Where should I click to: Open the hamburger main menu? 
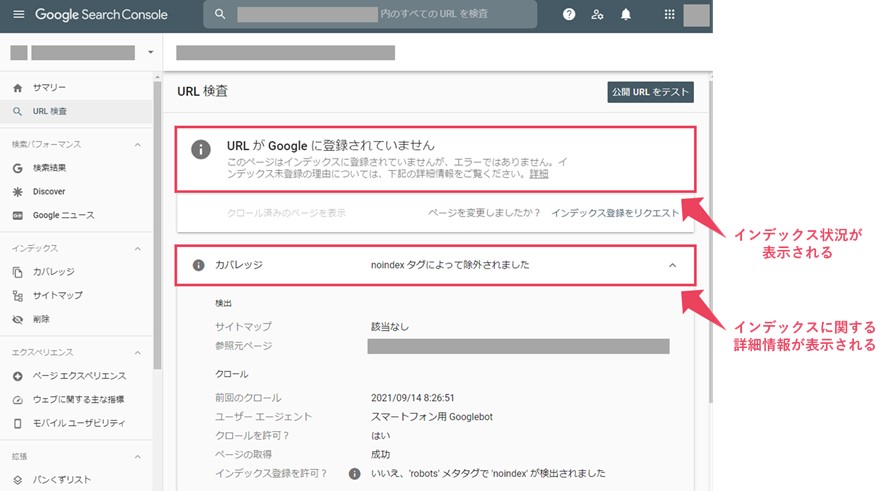[x=18, y=15]
